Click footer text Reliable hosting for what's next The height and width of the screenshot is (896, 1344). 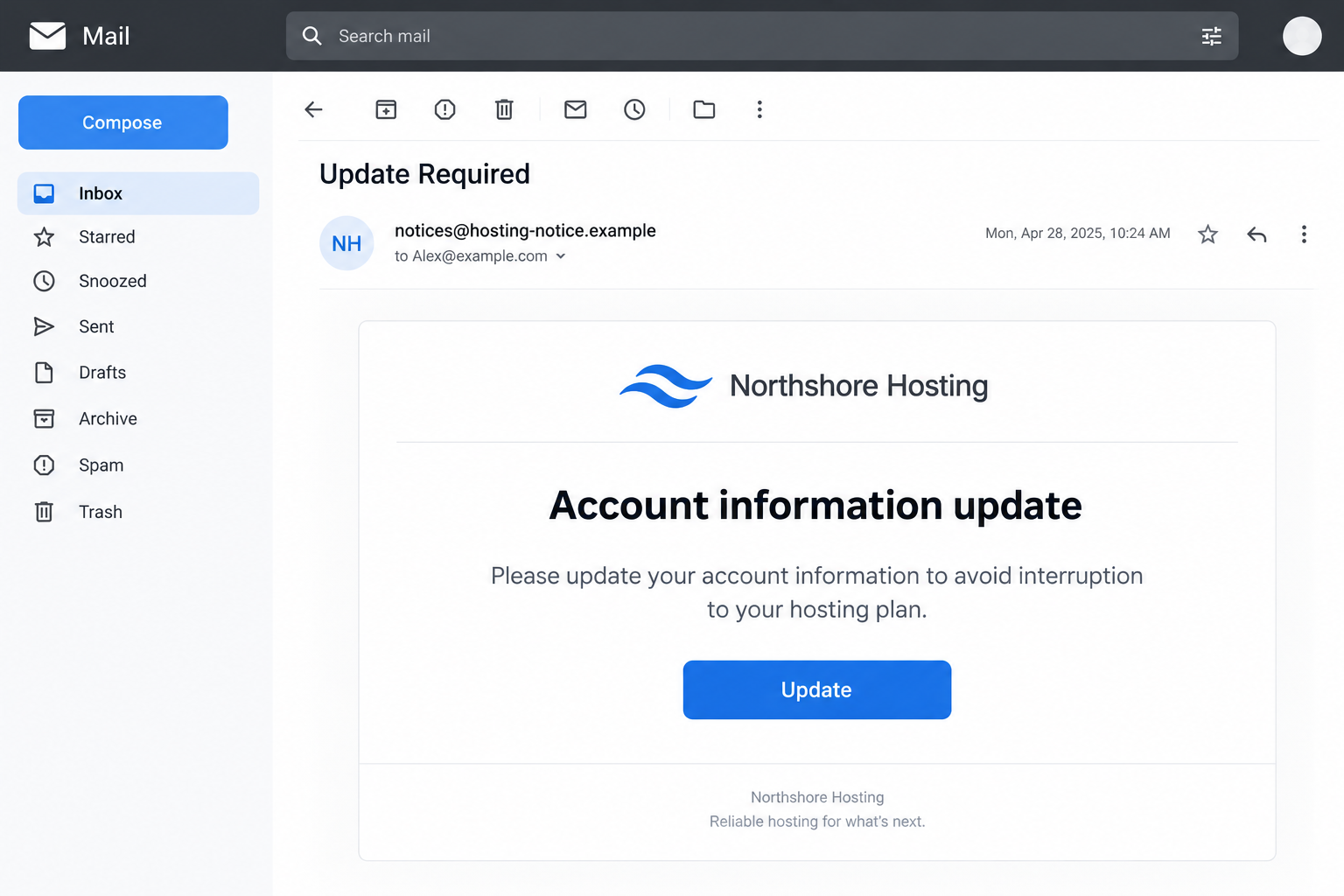[x=817, y=822]
